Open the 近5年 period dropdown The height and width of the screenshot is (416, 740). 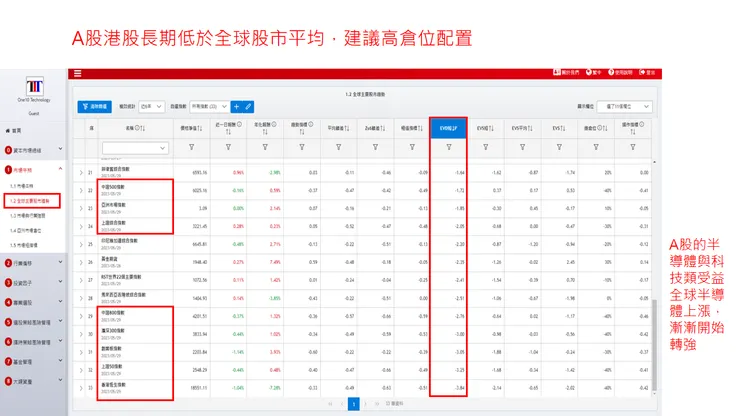[151, 107]
